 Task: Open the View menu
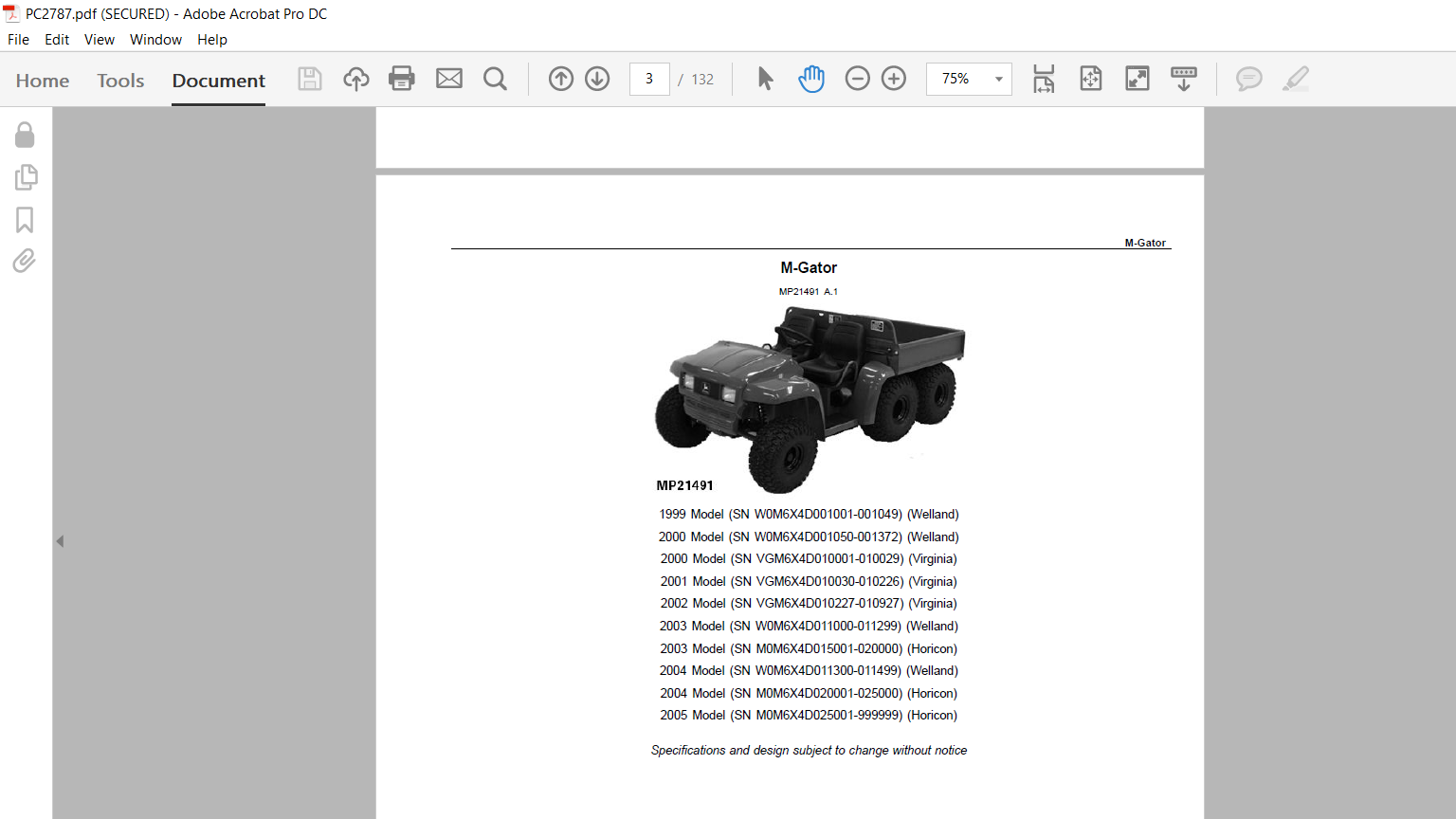pos(100,40)
